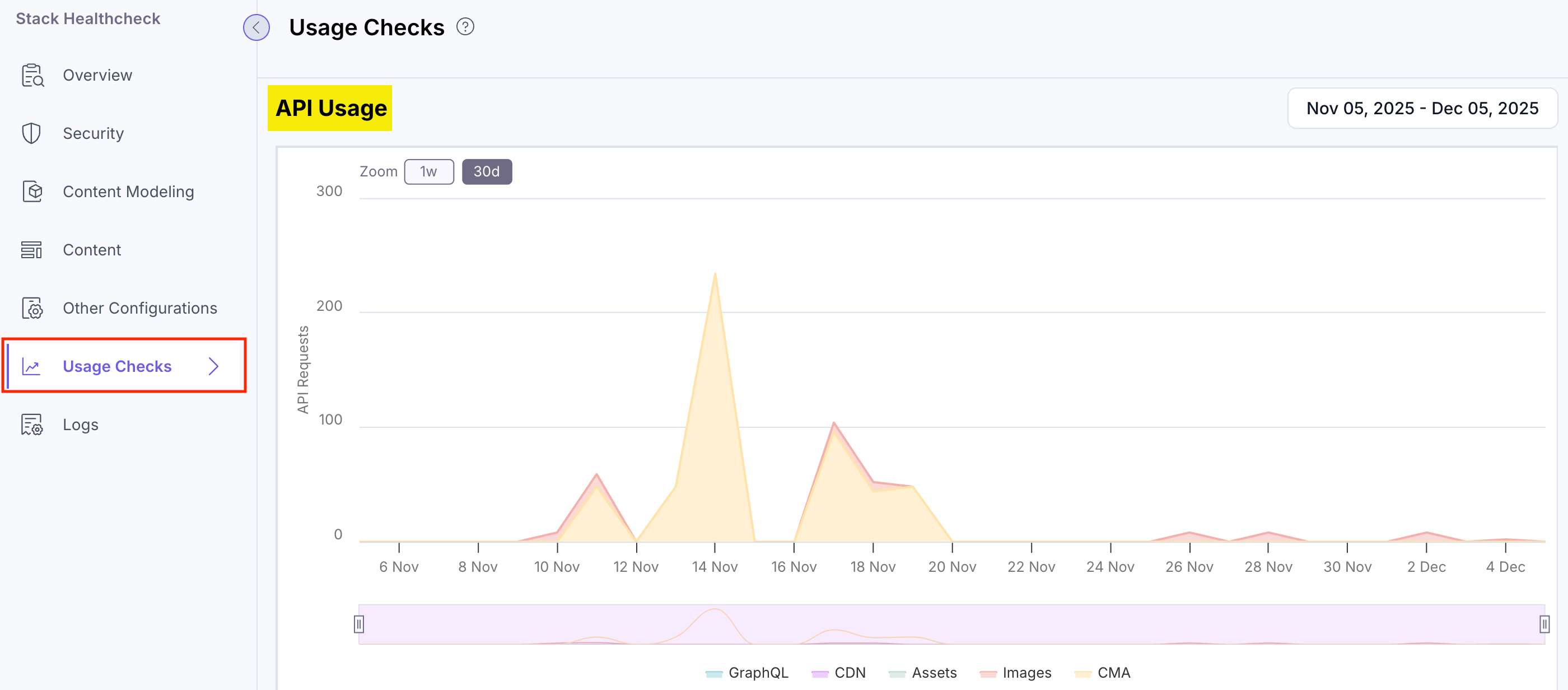Select the Usage Checks graph icon

(32, 366)
